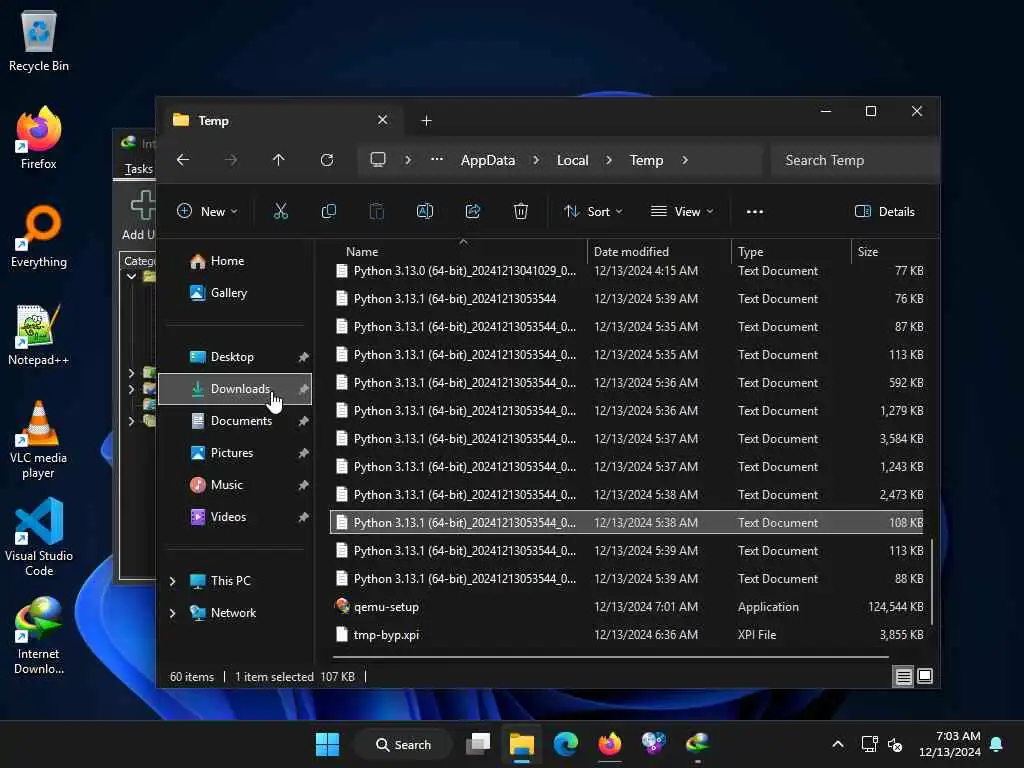The width and height of the screenshot is (1024, 768).
Task: Open Downloads in quick access
Action: (x=235, y=389)
